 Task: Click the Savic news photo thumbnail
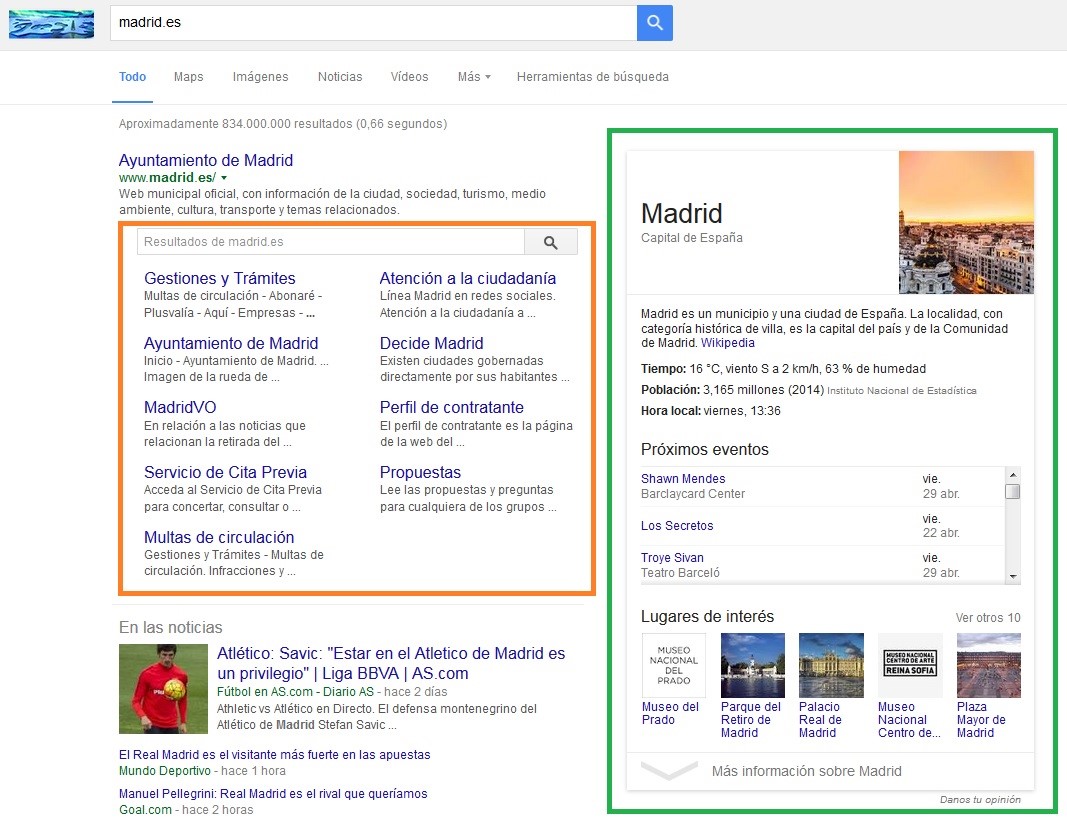click(x=163, y=689)
